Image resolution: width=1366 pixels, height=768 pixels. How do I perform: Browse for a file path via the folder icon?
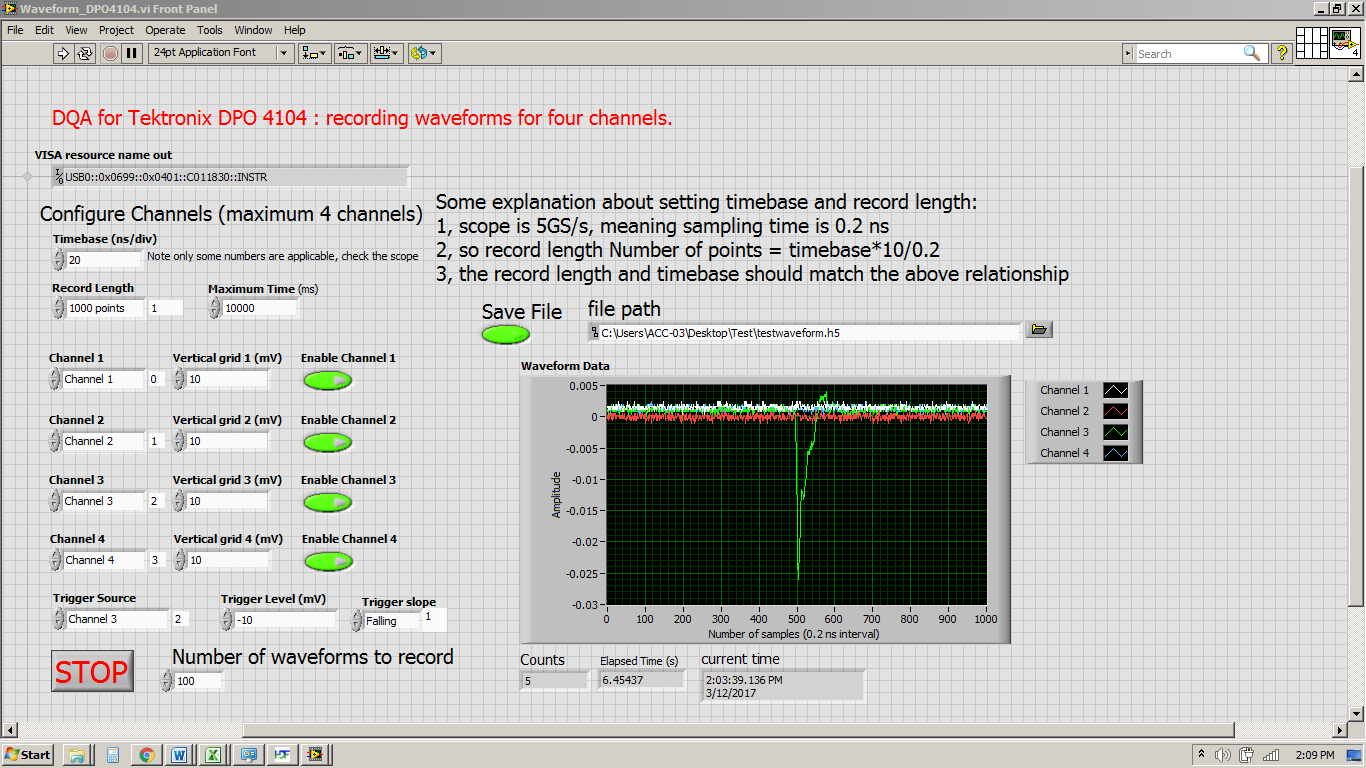(x=1038, y=330)
